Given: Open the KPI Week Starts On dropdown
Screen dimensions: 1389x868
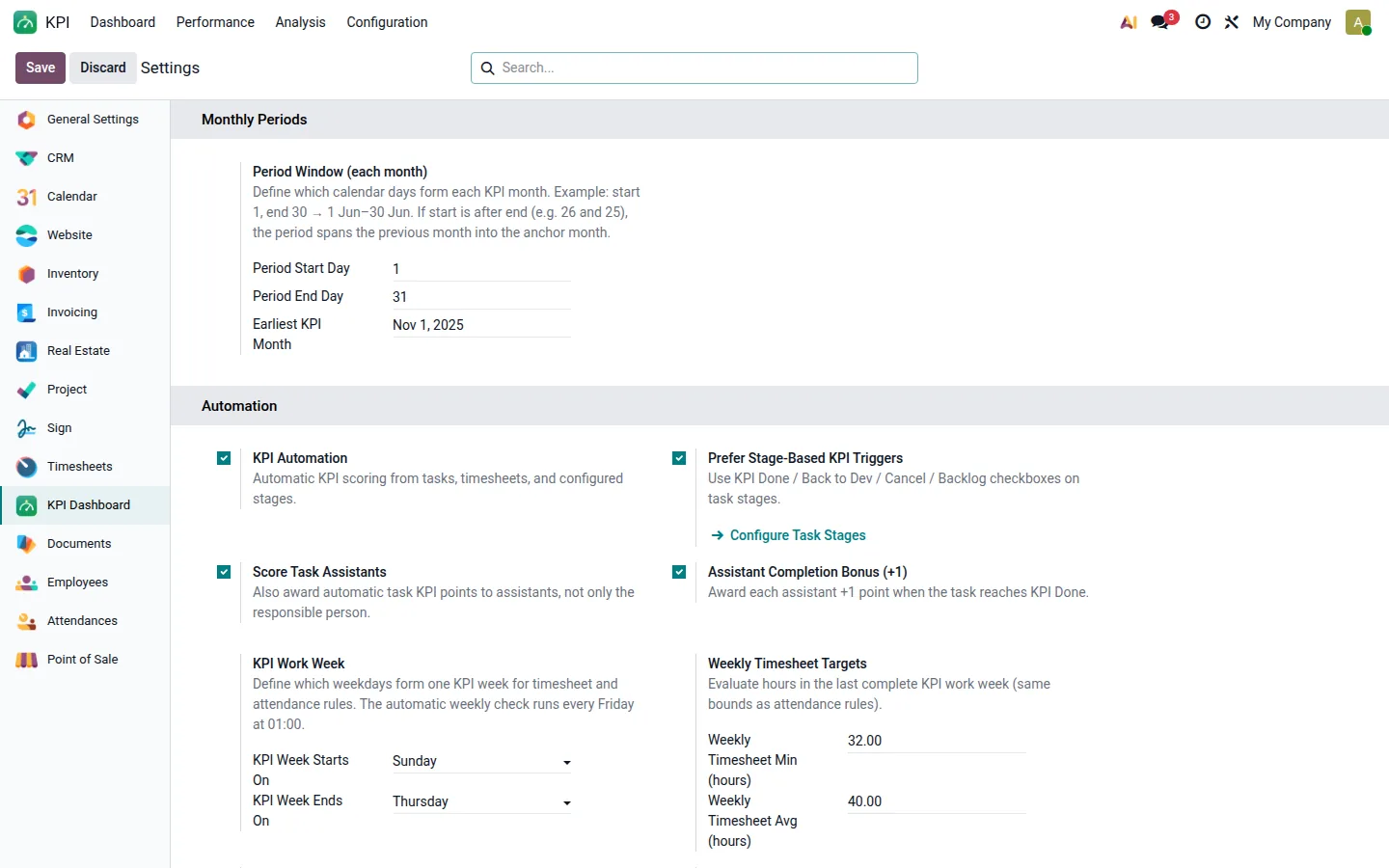Looking at the screenshot, I should click(481, 761).
